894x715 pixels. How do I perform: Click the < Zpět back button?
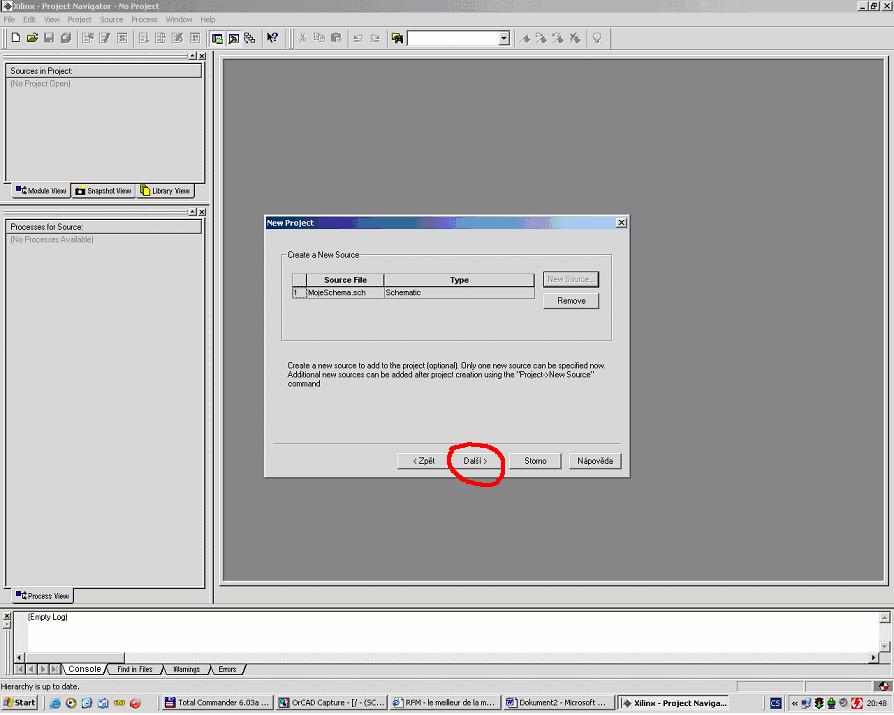(x=424, y=461)
